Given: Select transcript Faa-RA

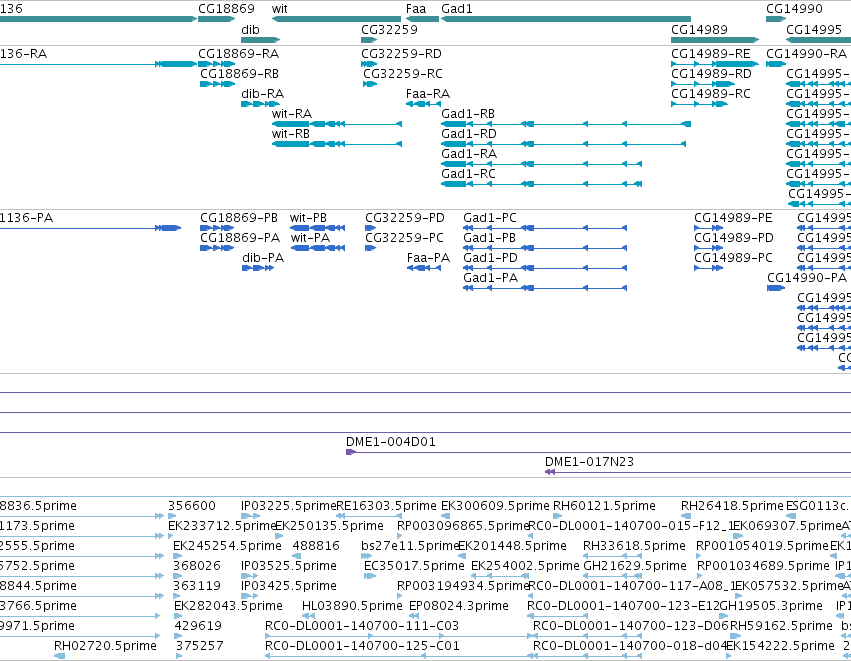Looking at the screenshot, I should tap(423, 104).
